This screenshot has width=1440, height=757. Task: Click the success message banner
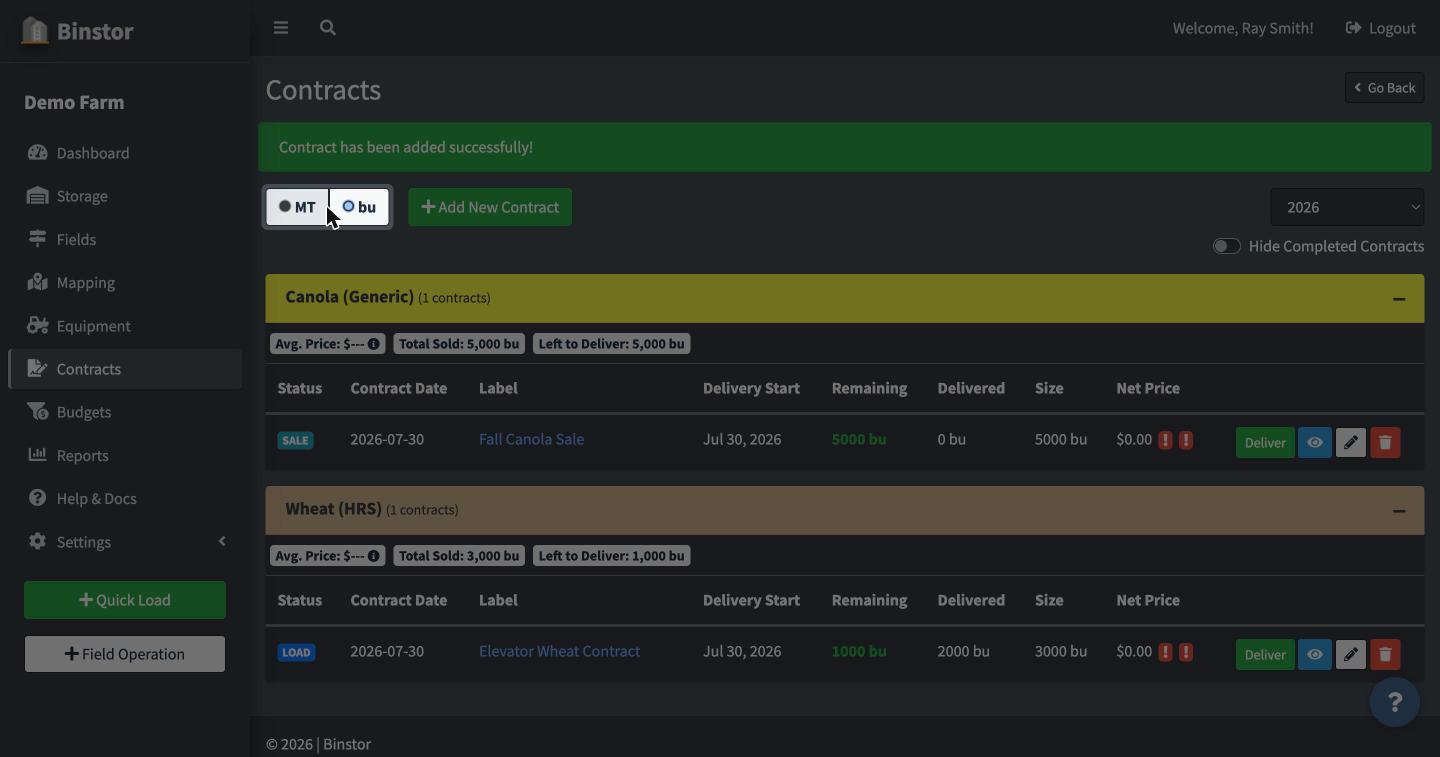845,147
